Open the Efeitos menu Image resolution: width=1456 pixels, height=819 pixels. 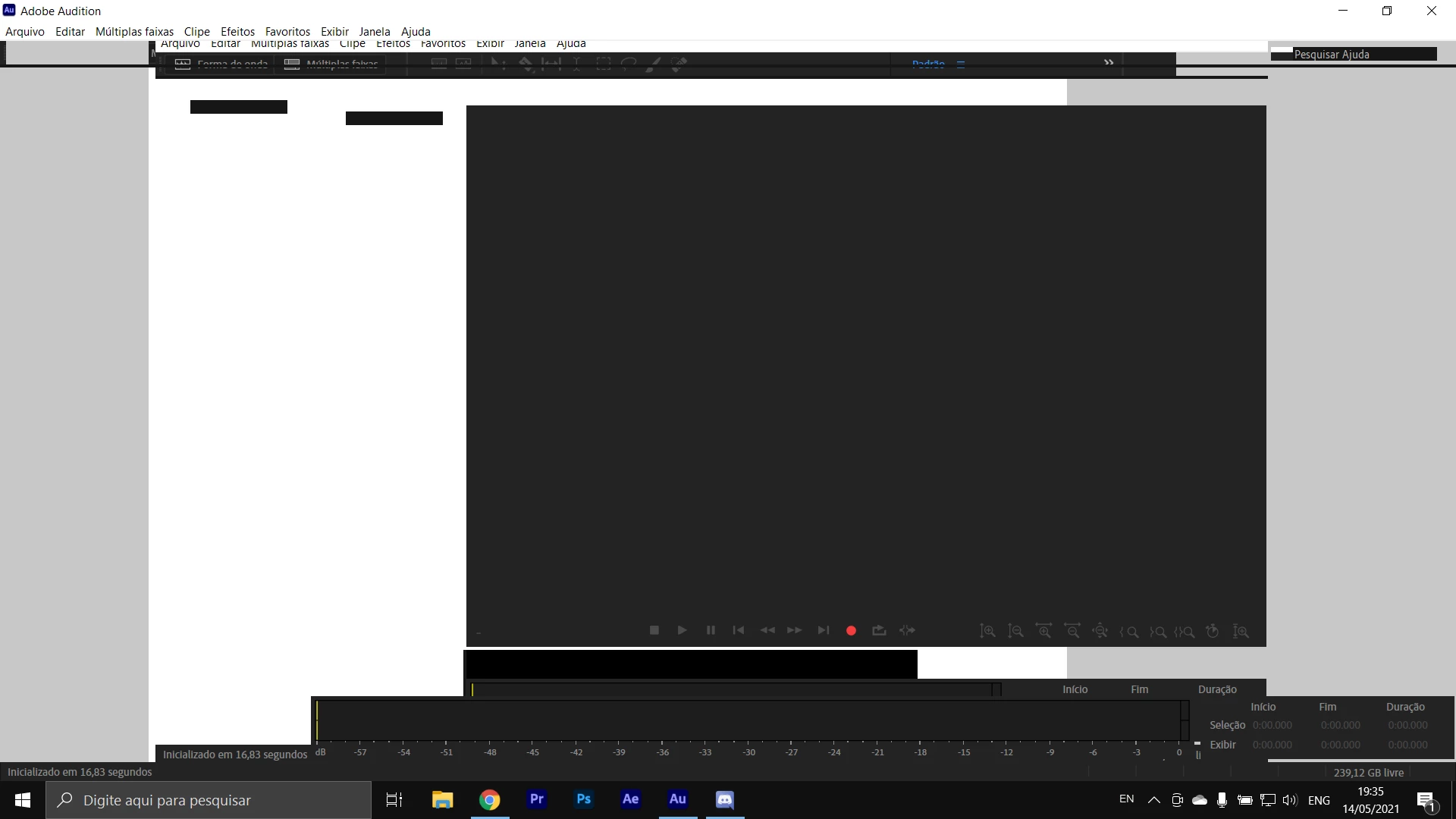(x=237, y=31)
